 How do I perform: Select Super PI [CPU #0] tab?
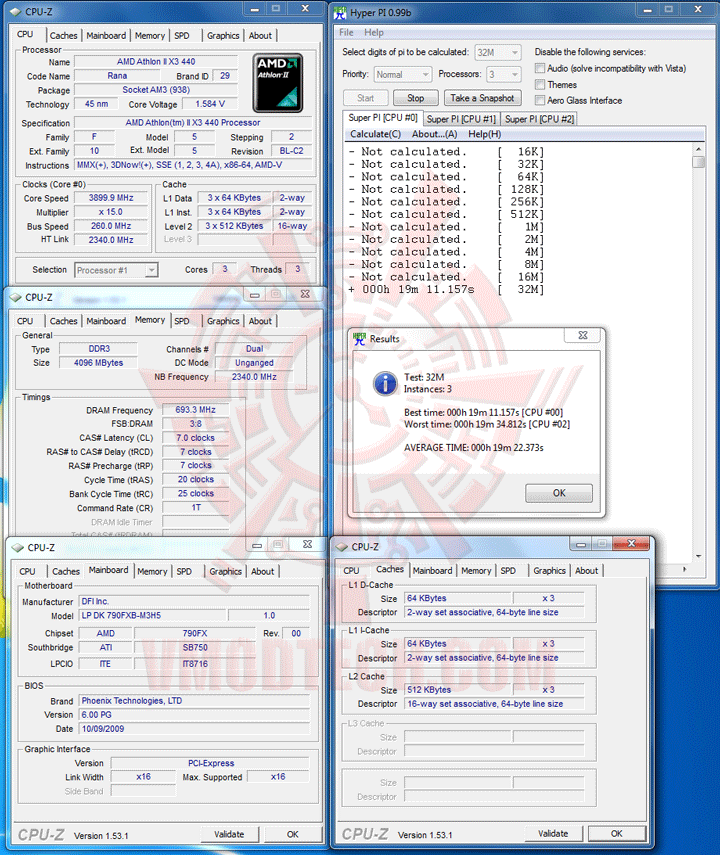coord(382,118)
